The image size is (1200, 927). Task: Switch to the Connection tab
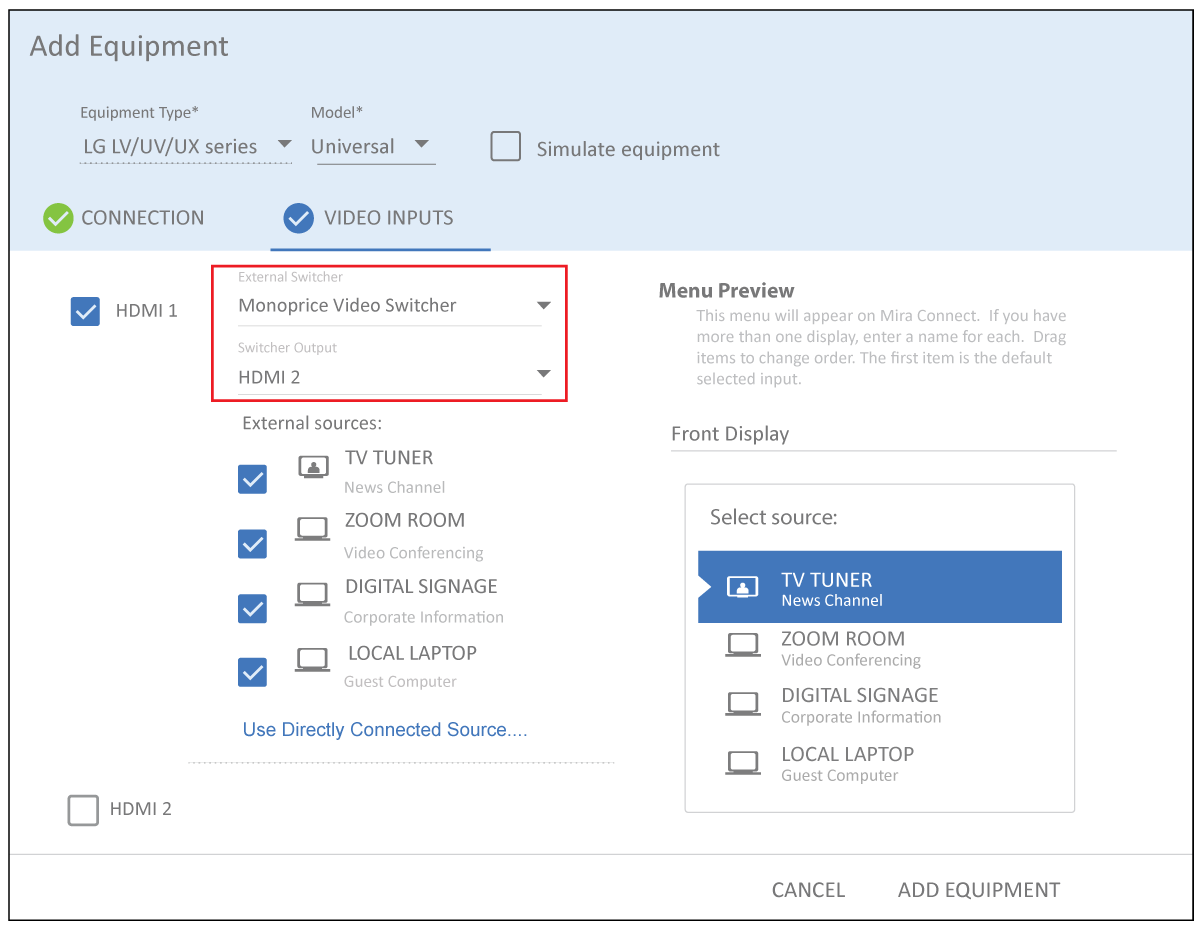124,218
